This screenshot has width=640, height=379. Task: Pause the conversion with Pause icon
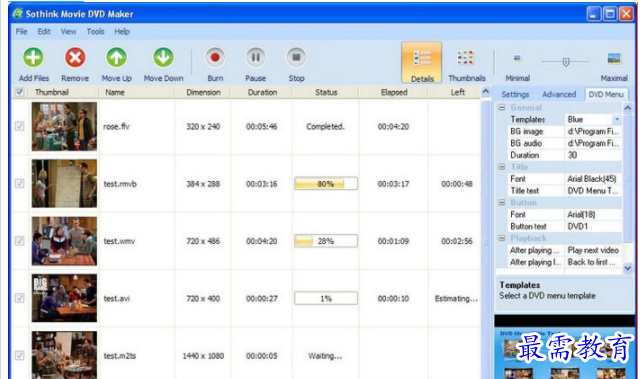tap(256, 58)
